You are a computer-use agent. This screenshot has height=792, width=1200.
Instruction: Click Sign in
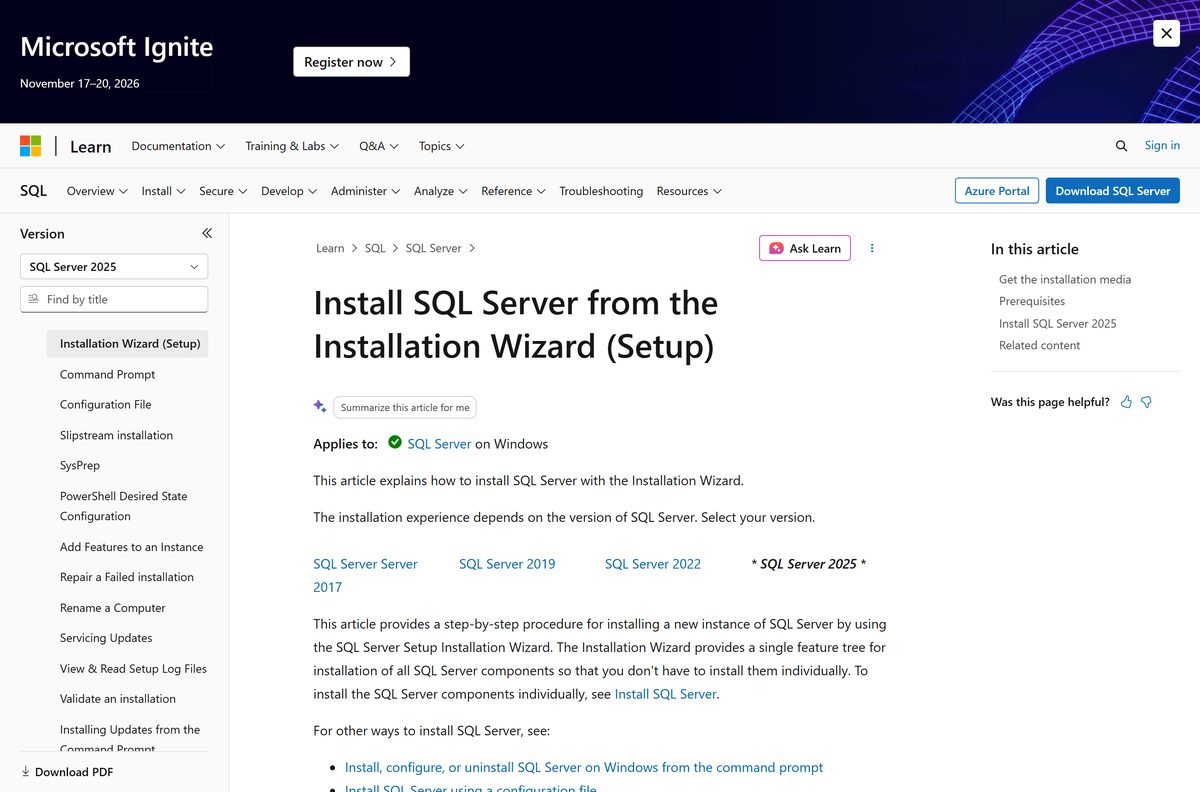pos(1162,145)
